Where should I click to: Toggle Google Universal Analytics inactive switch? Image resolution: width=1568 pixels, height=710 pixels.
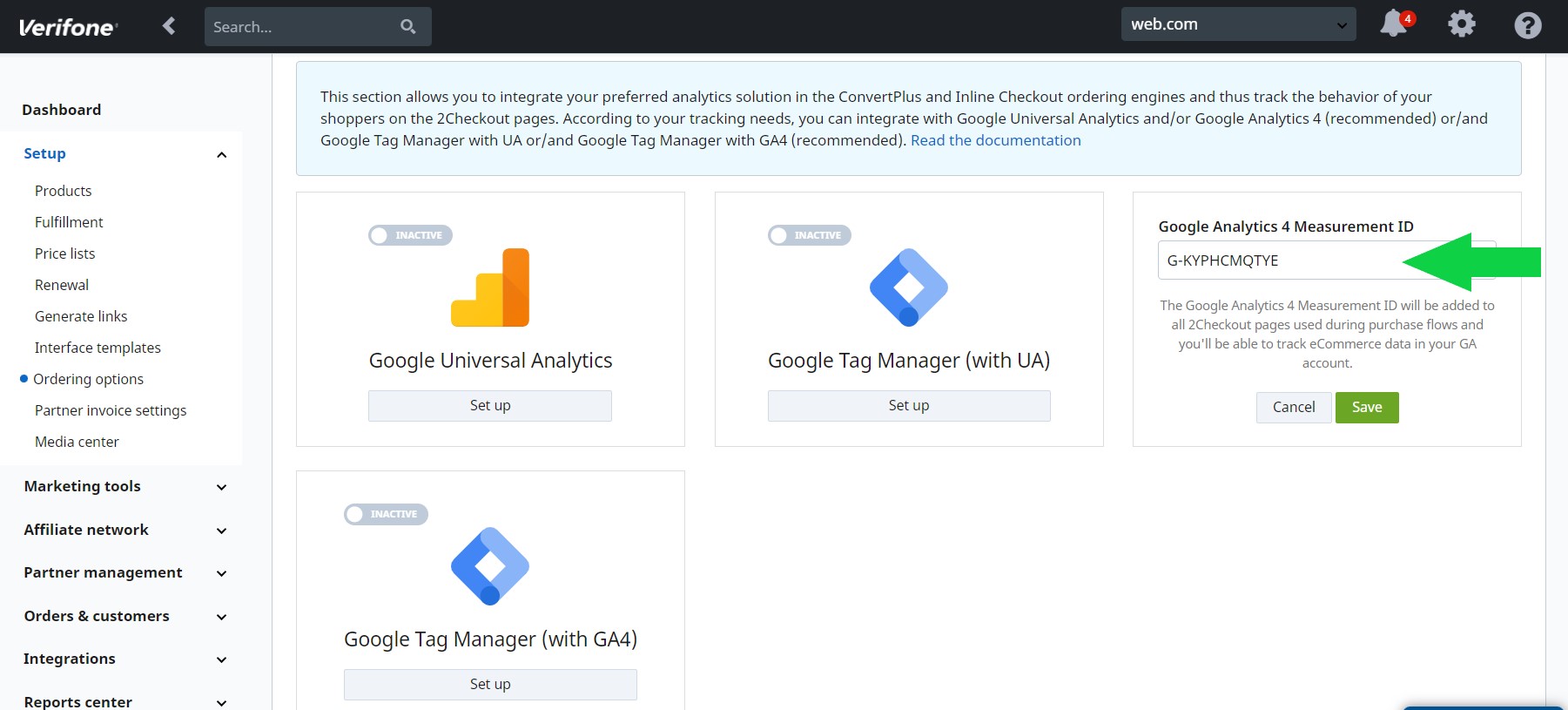tap(410, 235)
